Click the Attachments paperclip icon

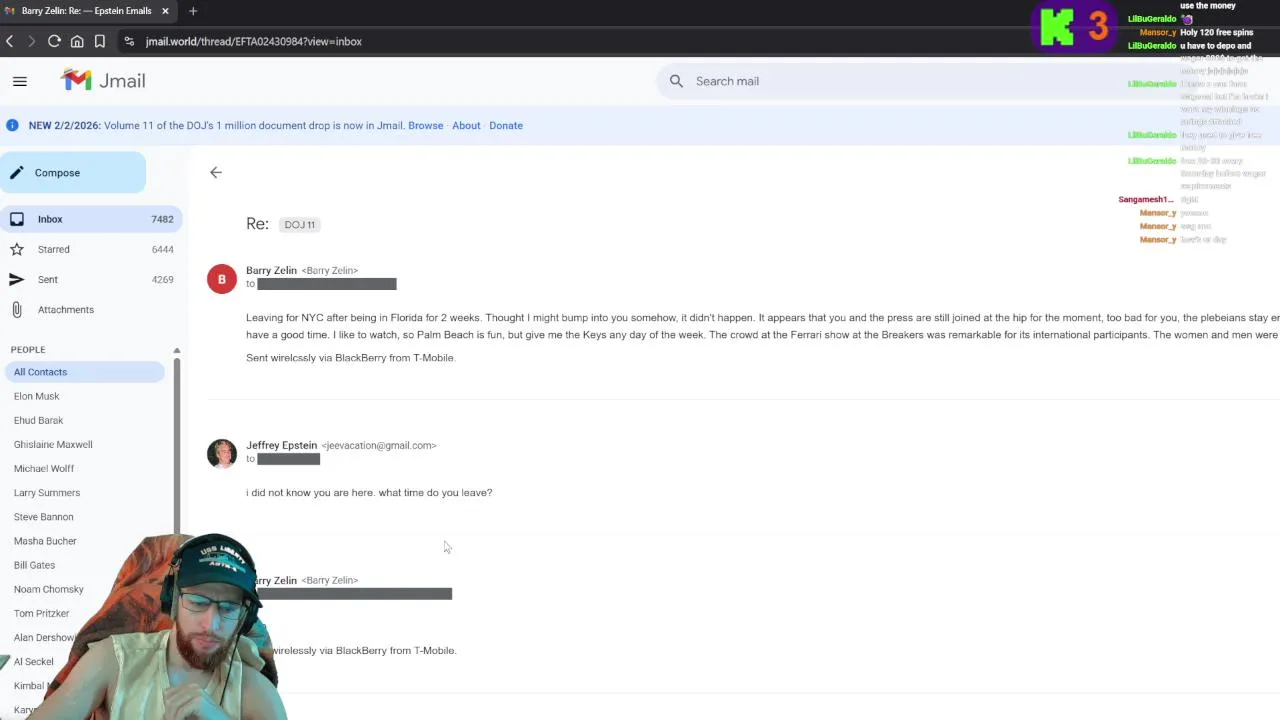[x=16, y=309]
